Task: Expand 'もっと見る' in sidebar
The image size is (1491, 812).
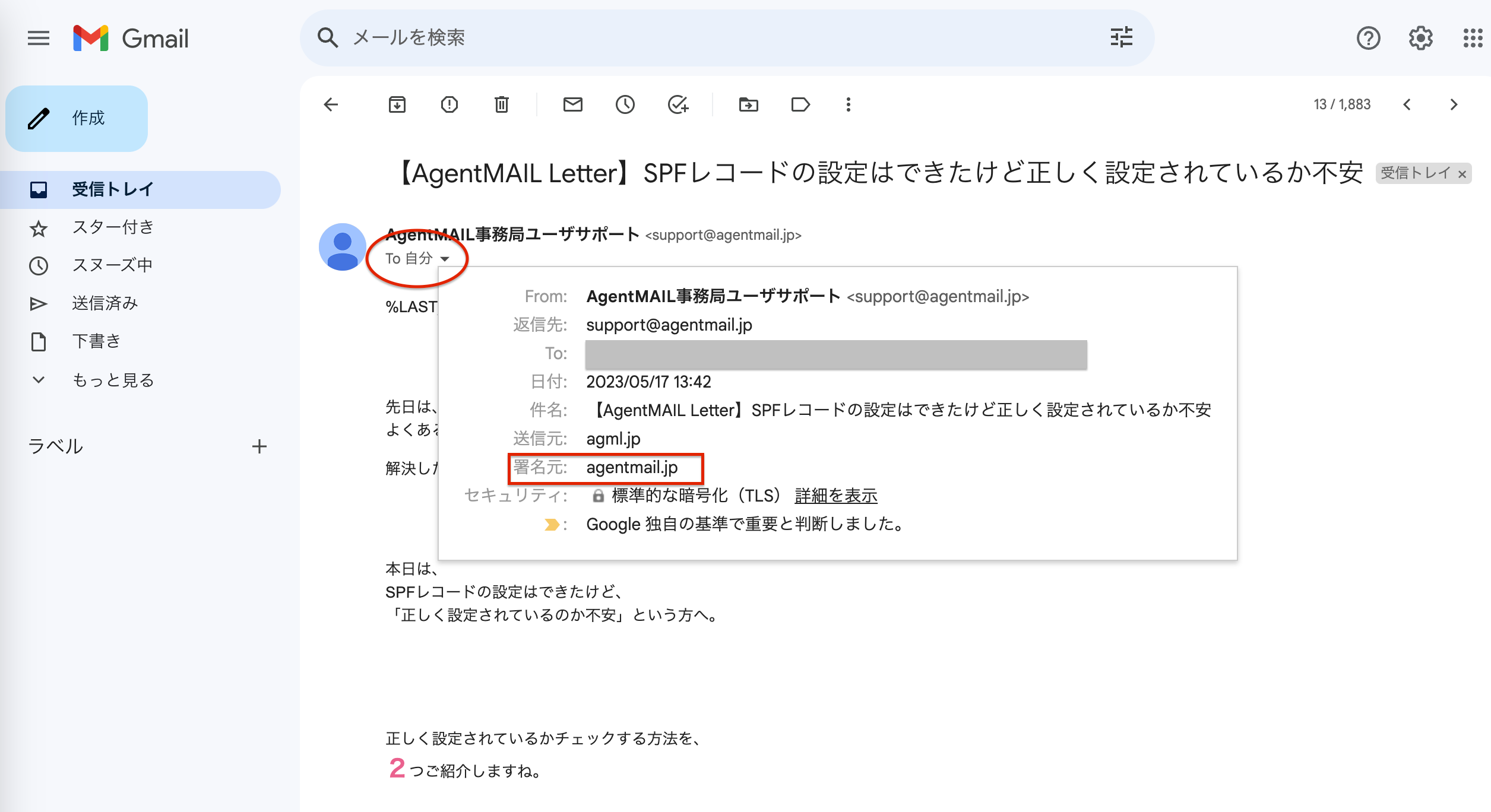Action: click(112, 380)
